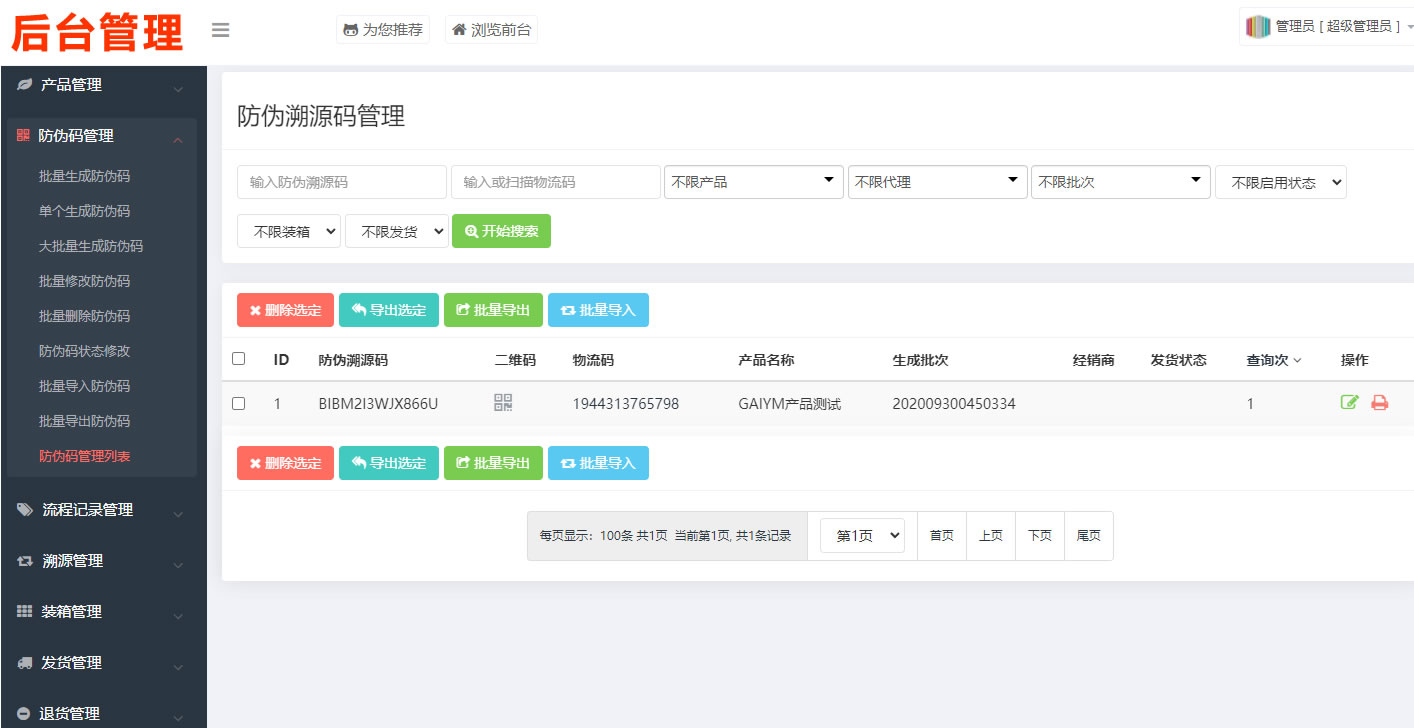Click the retweet icon beside 溯源管理
The image size is (1414, 728).
[x=25, y=561]
